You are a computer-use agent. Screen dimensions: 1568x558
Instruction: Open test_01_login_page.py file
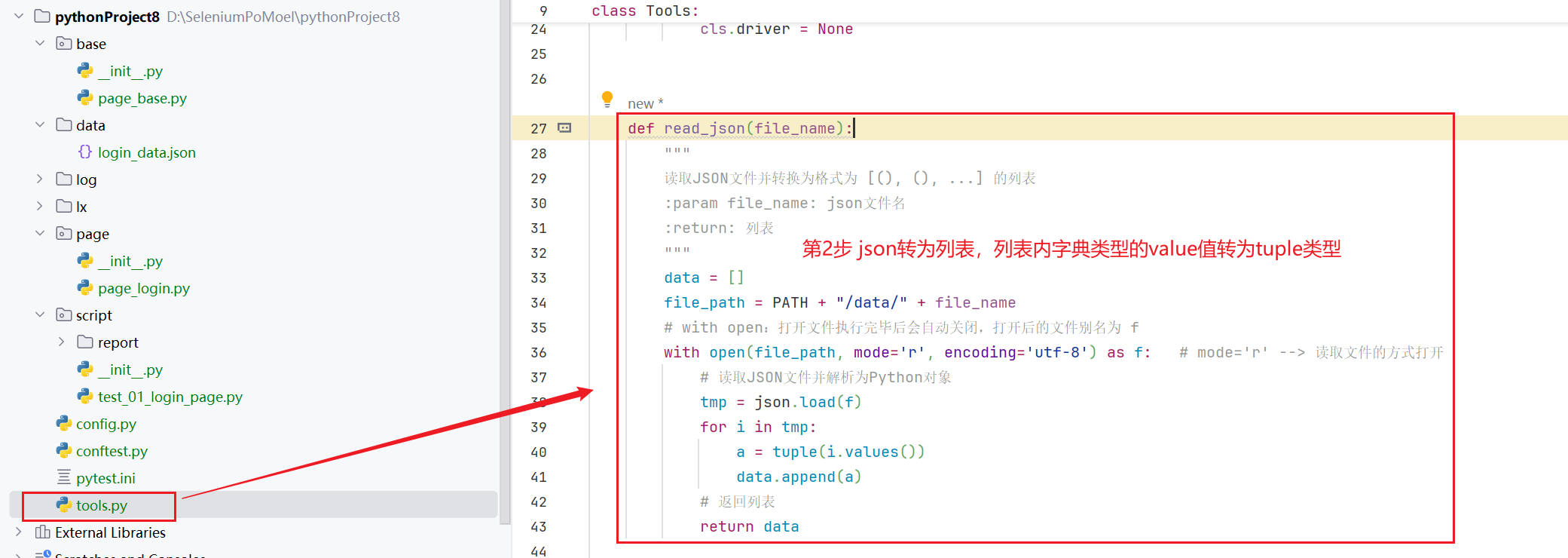point(170,397)
